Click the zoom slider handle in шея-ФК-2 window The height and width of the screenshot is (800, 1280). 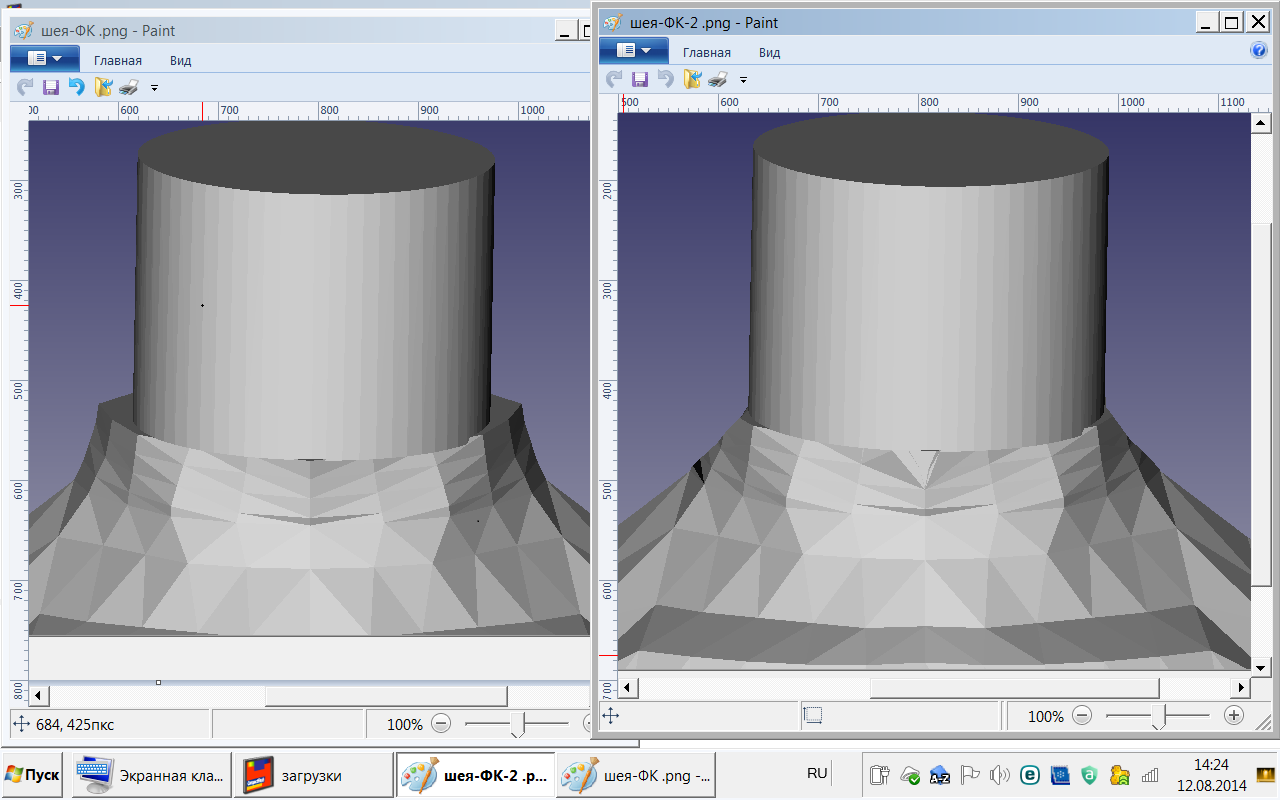[x=1158, y=716]
